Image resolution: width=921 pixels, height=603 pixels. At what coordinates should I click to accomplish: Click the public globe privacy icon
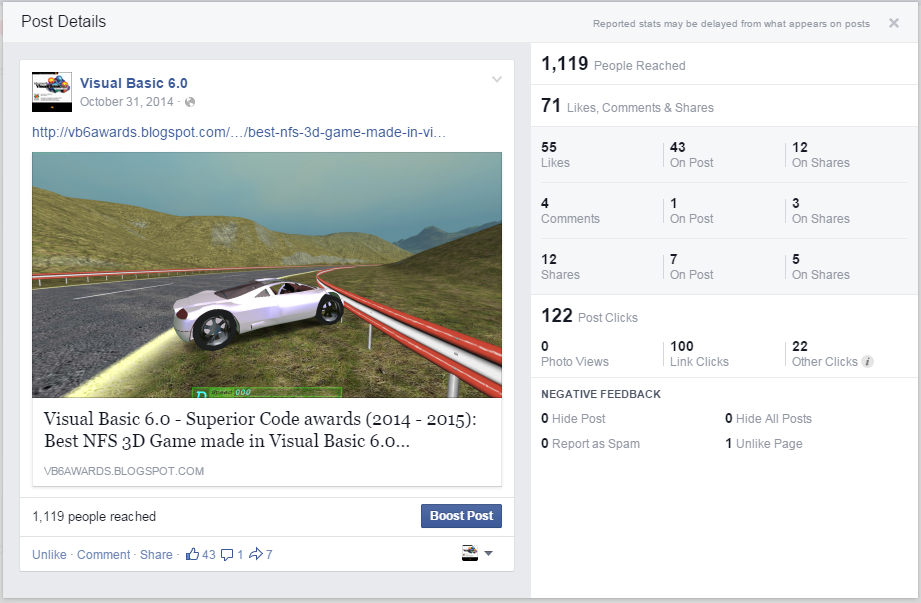190,102
